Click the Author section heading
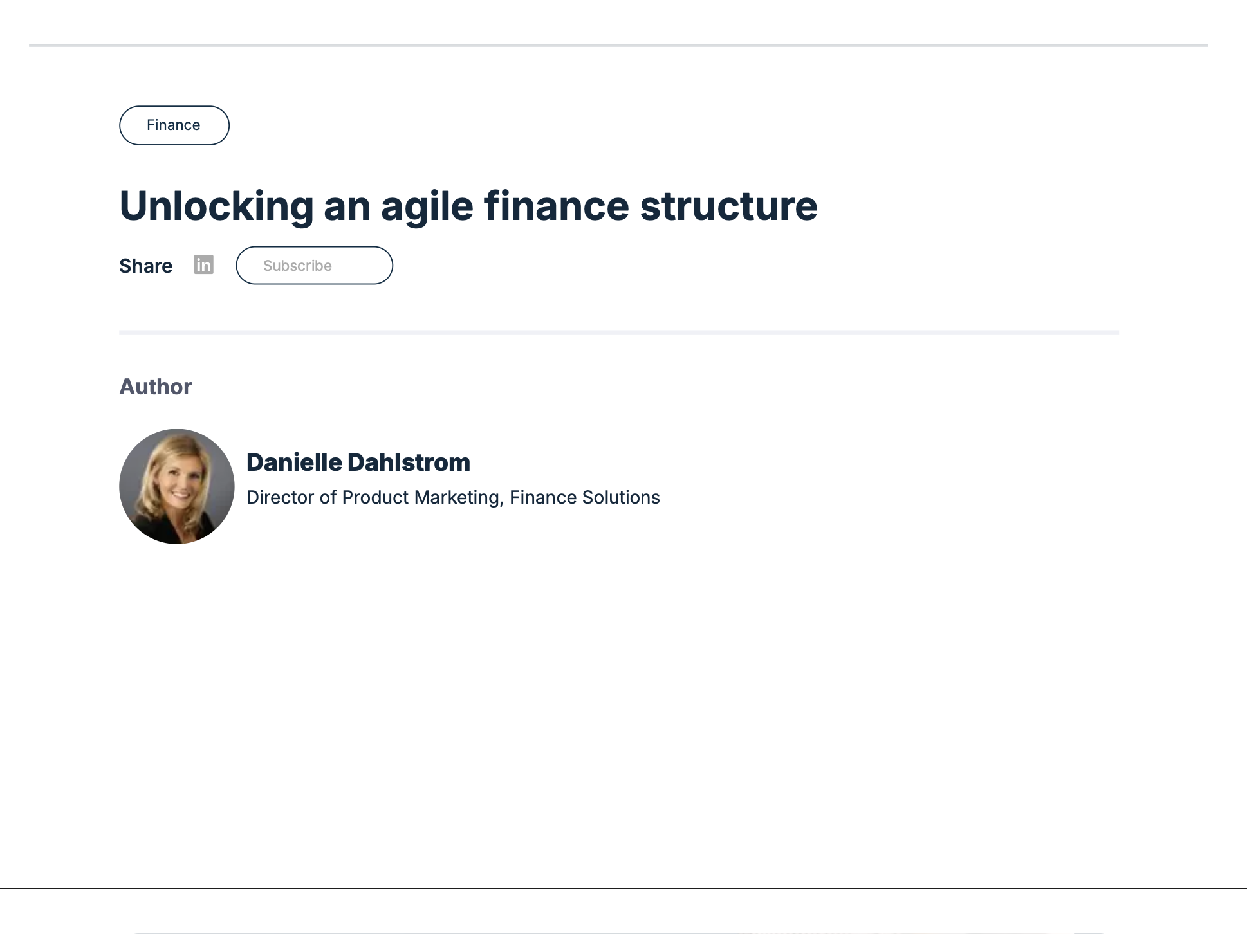1247x952 pixels. 155,387
